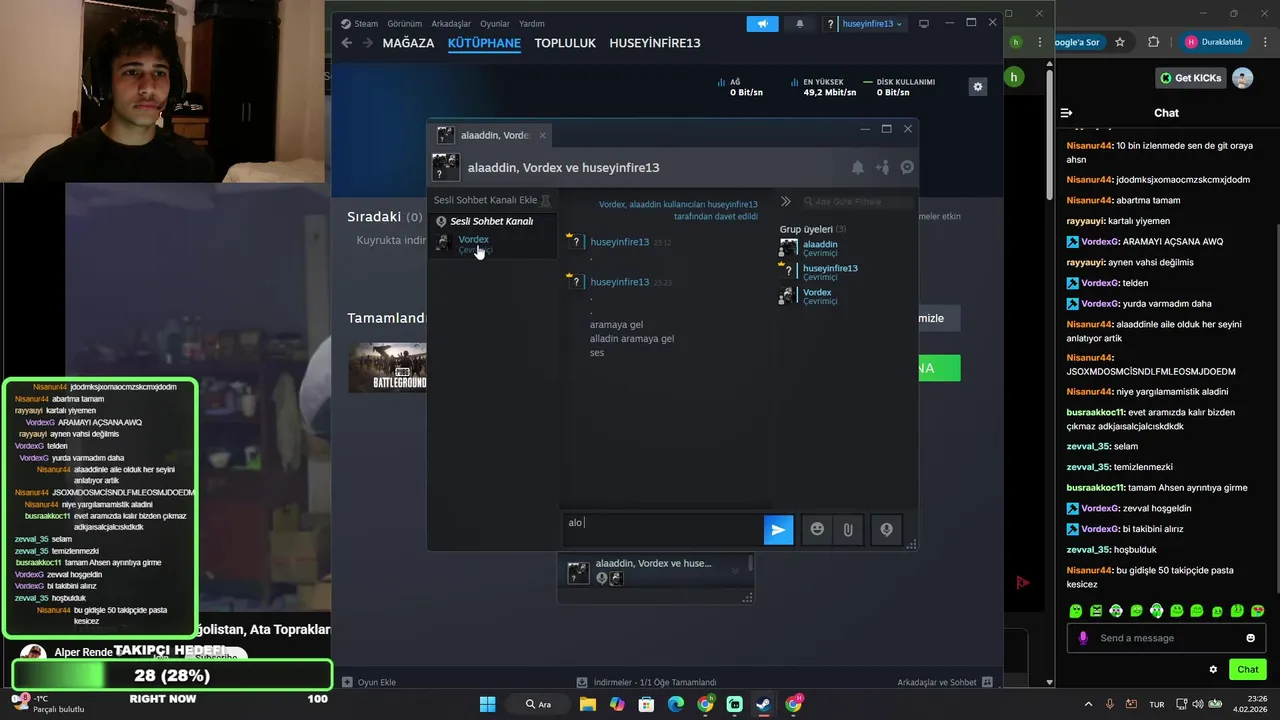The height and width of the screenshot is (720, 1280).
Task: Open Arkadaşlar ve Sohbet
Action: tap(945, 682)
